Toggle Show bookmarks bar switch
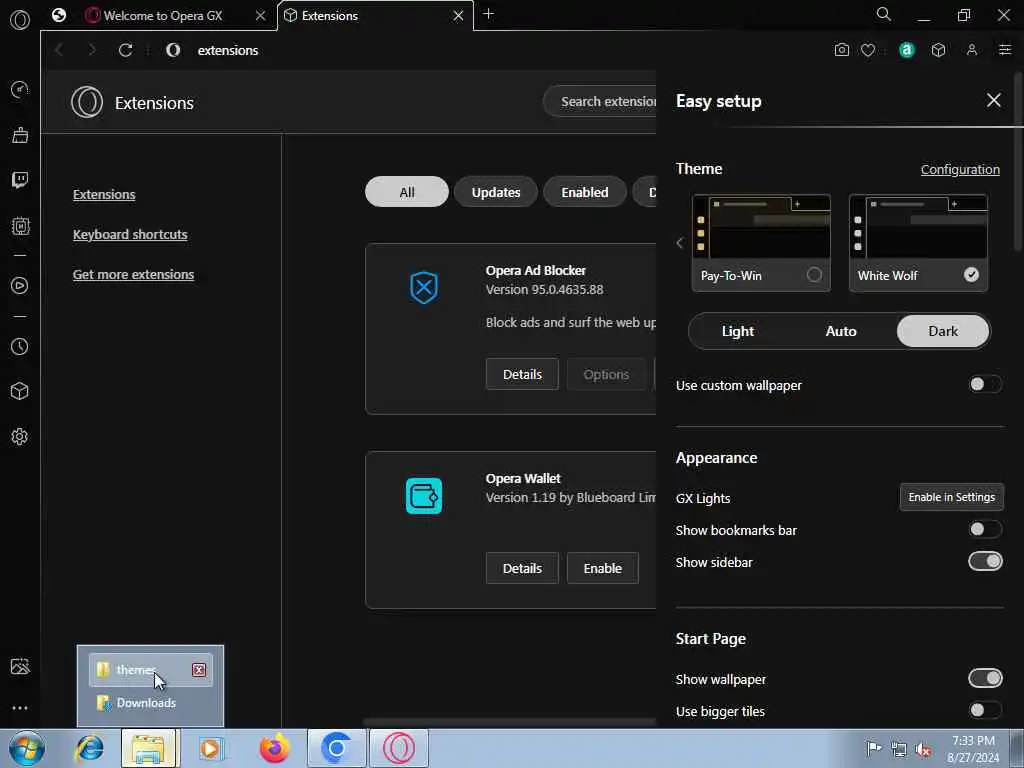 pyautogui.click(x=985, y=529)
